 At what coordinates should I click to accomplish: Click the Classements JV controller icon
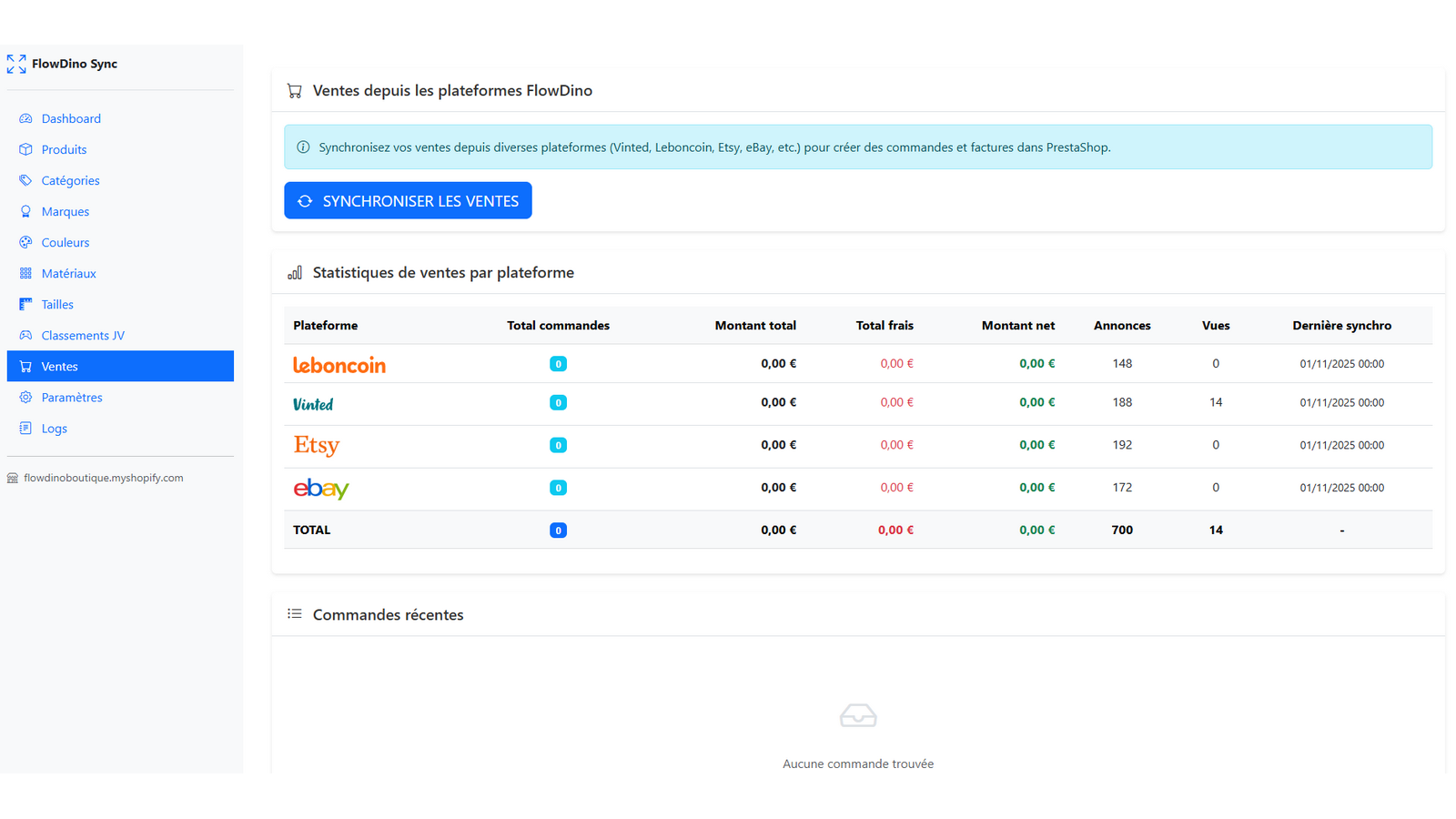pyautogui.click(x=25, y=335)
